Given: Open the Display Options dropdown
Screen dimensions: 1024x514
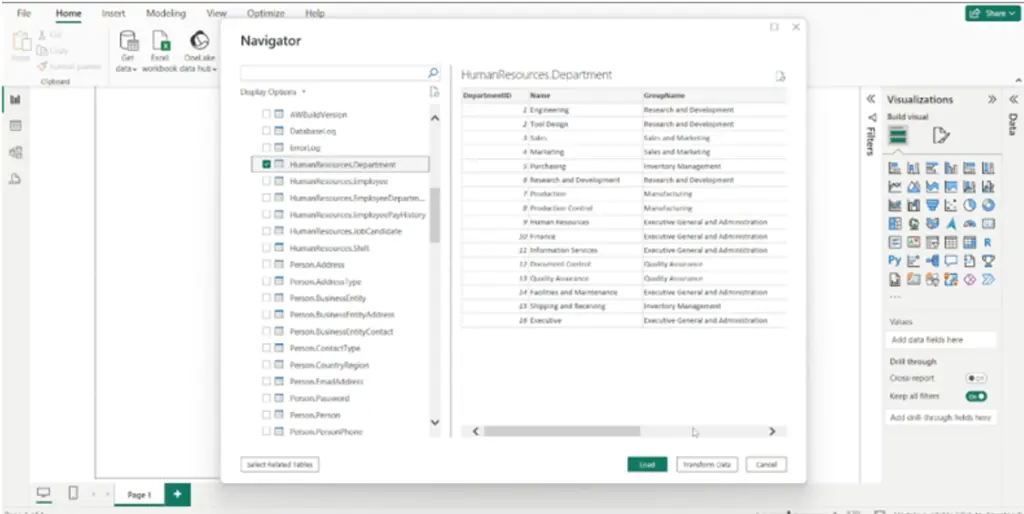Looking at the screenshot, I should tap(273, 92).
